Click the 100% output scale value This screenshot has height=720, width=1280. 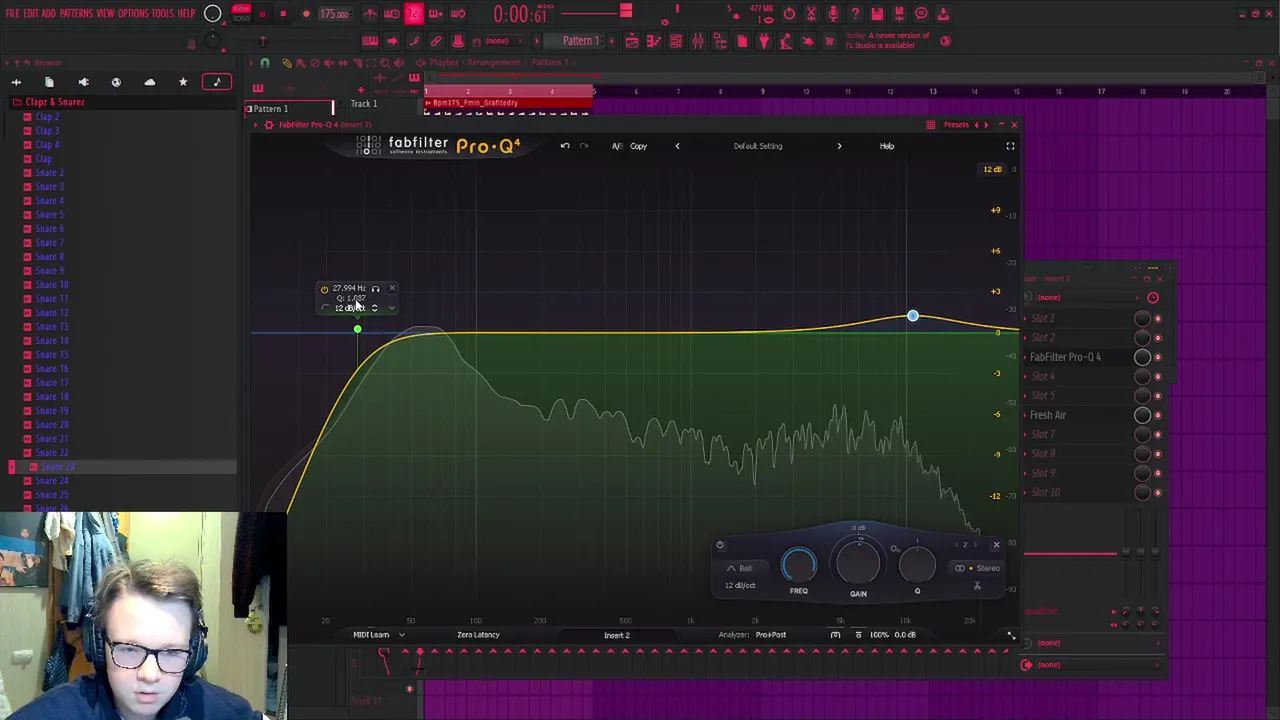pos(879,635)
